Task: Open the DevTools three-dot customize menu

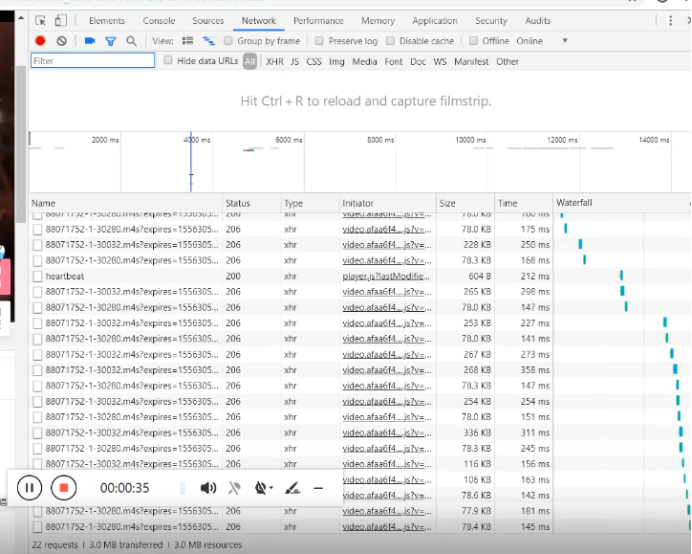Action: [x=670, y=21]
